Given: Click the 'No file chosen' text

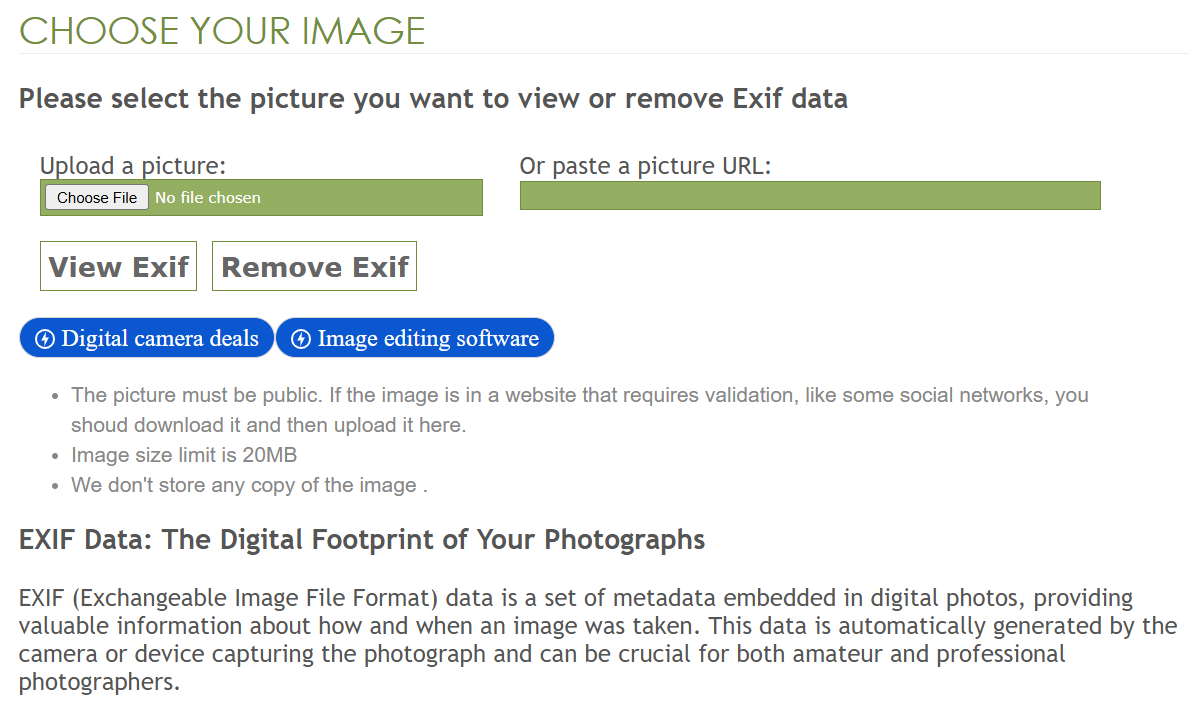Looking at the screenshot, I should pyautogui.click(x=208, y=198).
